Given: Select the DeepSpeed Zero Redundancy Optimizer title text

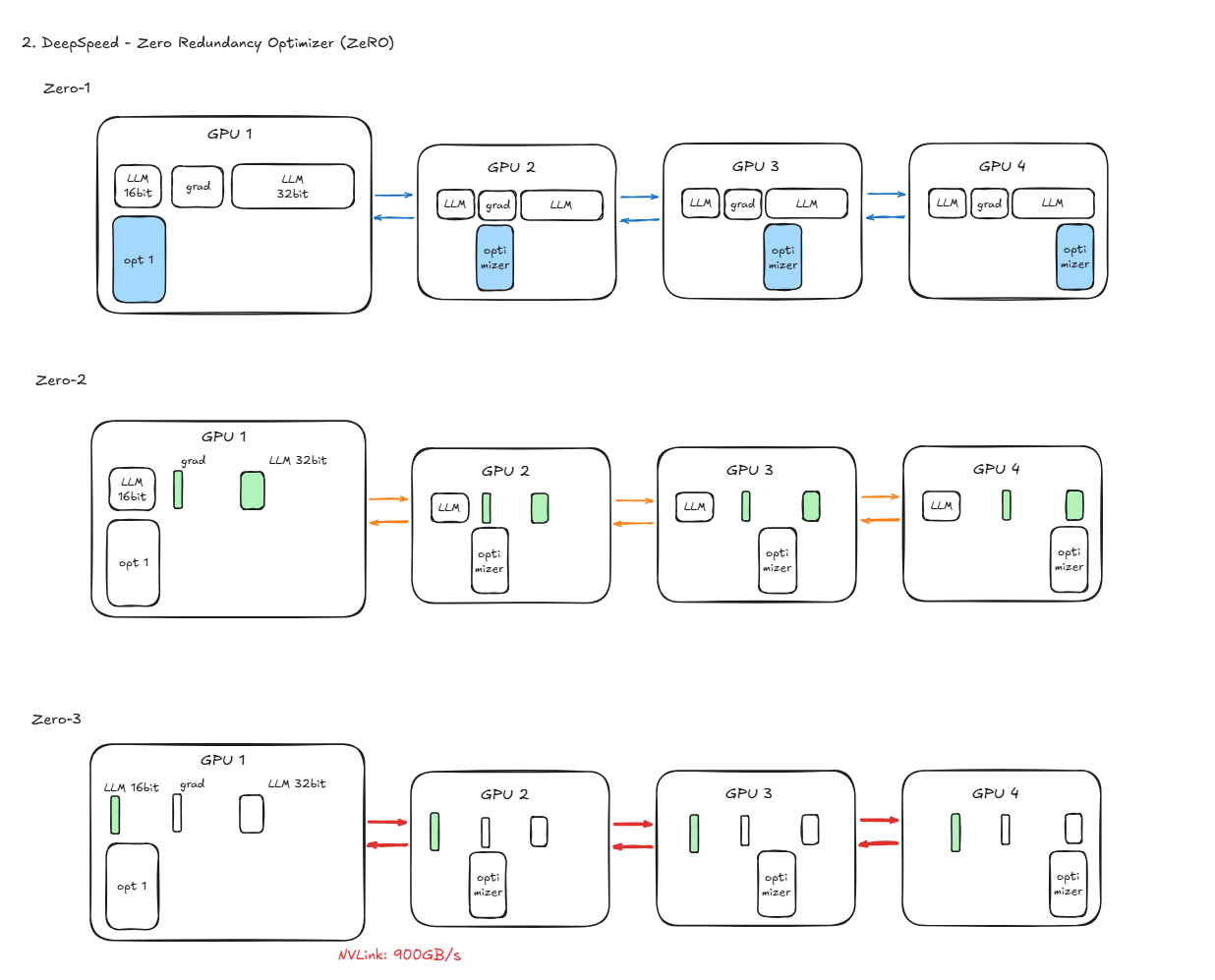Looking at the screenshot, I should click(208, 43).
